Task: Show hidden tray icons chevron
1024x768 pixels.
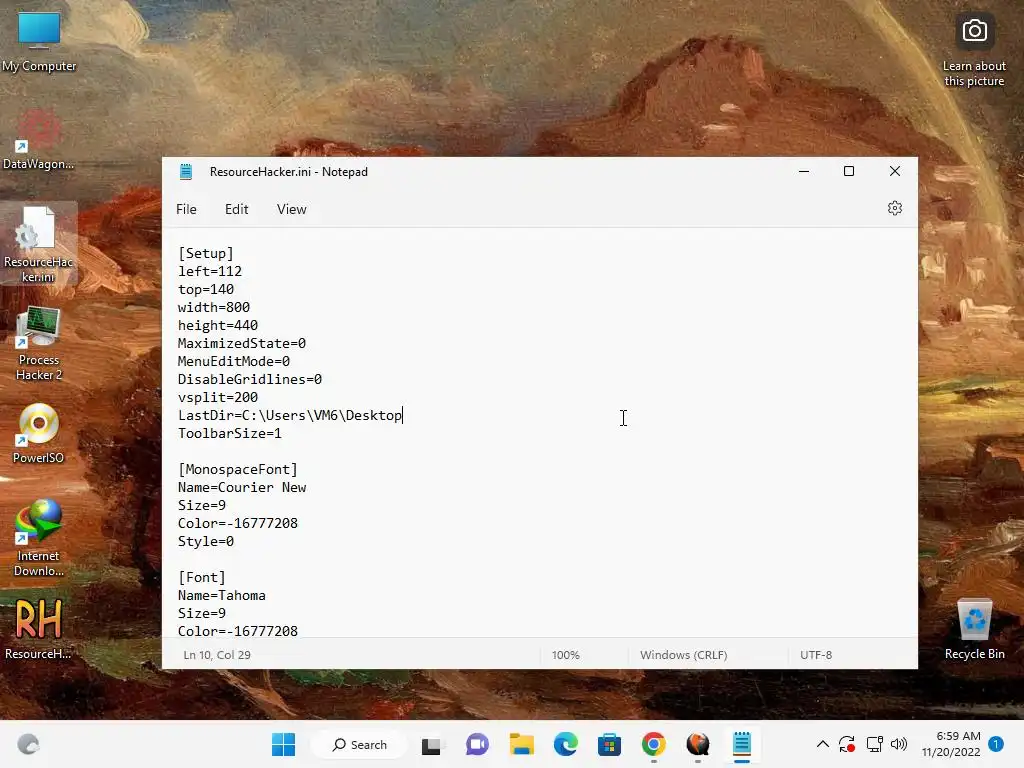Action: point(823,744)
